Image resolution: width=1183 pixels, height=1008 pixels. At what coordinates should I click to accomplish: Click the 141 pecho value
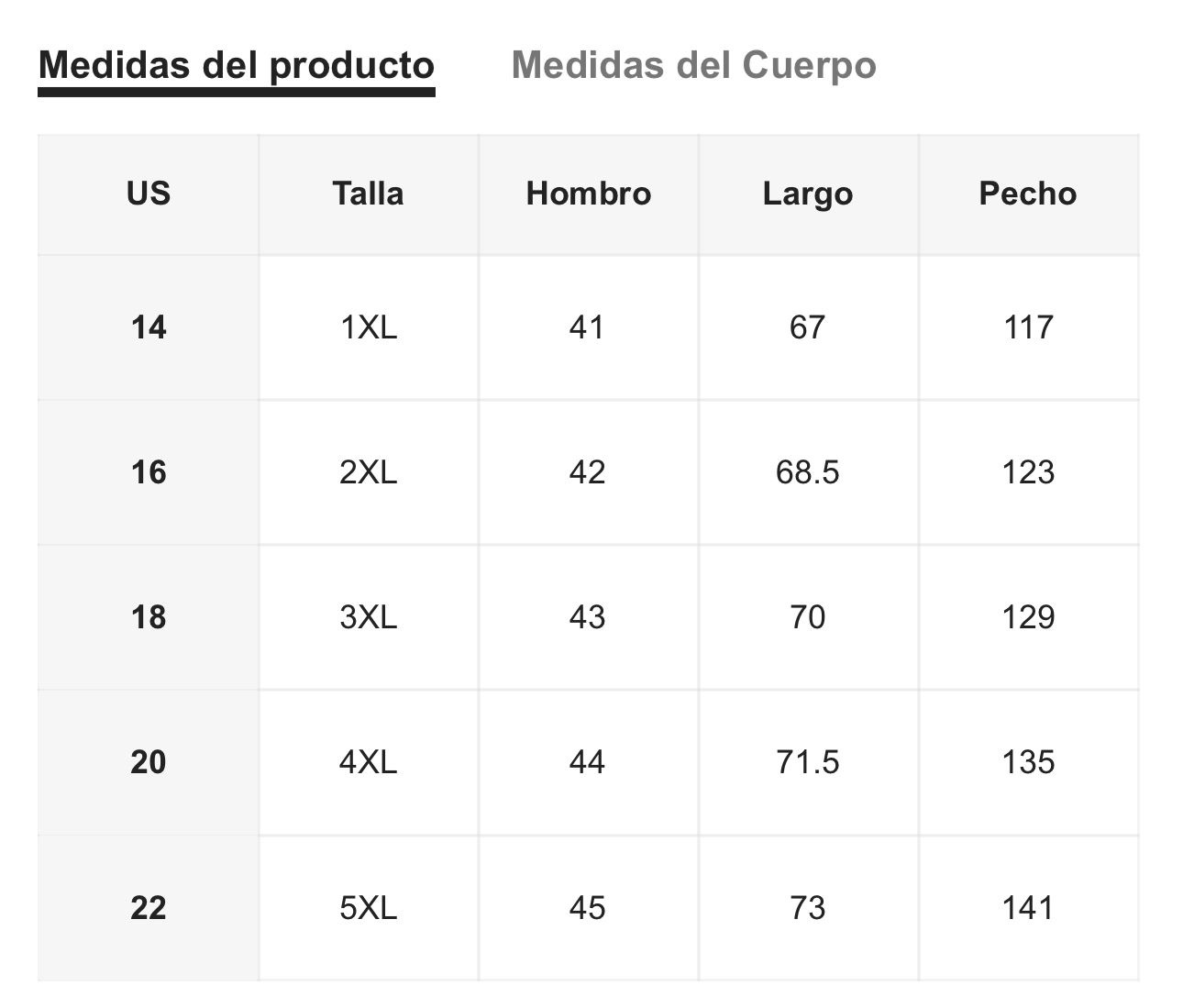click(x=1028, y=908)
